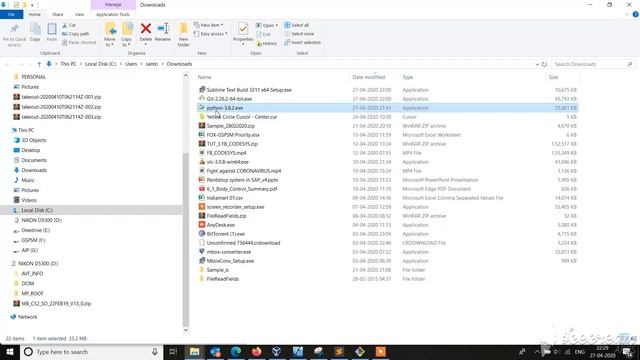
Task: Open the Windows Start menu
Action: click(x=10, y=352)
